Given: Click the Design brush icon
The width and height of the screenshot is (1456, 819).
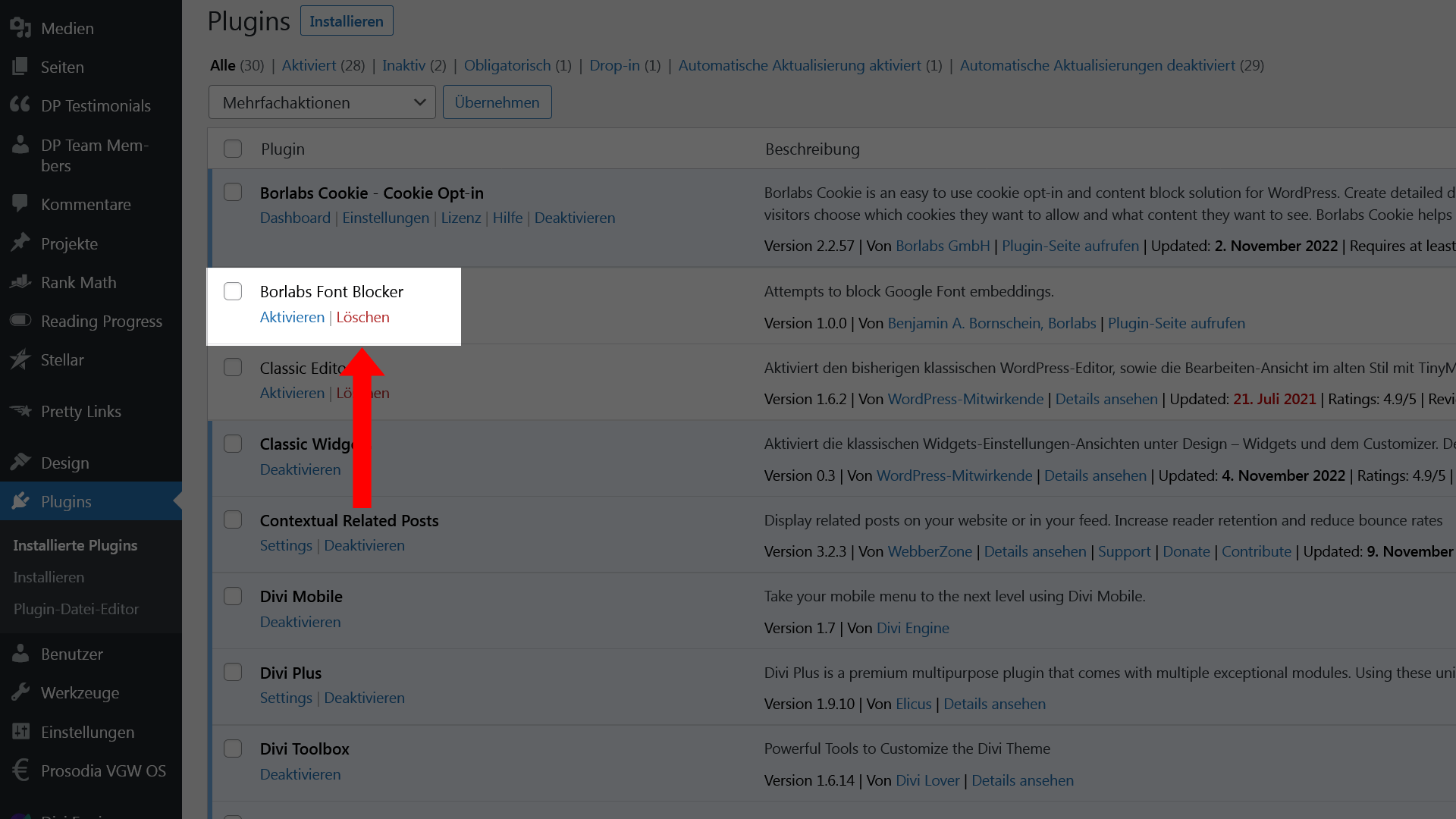Looking at the screenshot, I should click(x=20, y=463).
